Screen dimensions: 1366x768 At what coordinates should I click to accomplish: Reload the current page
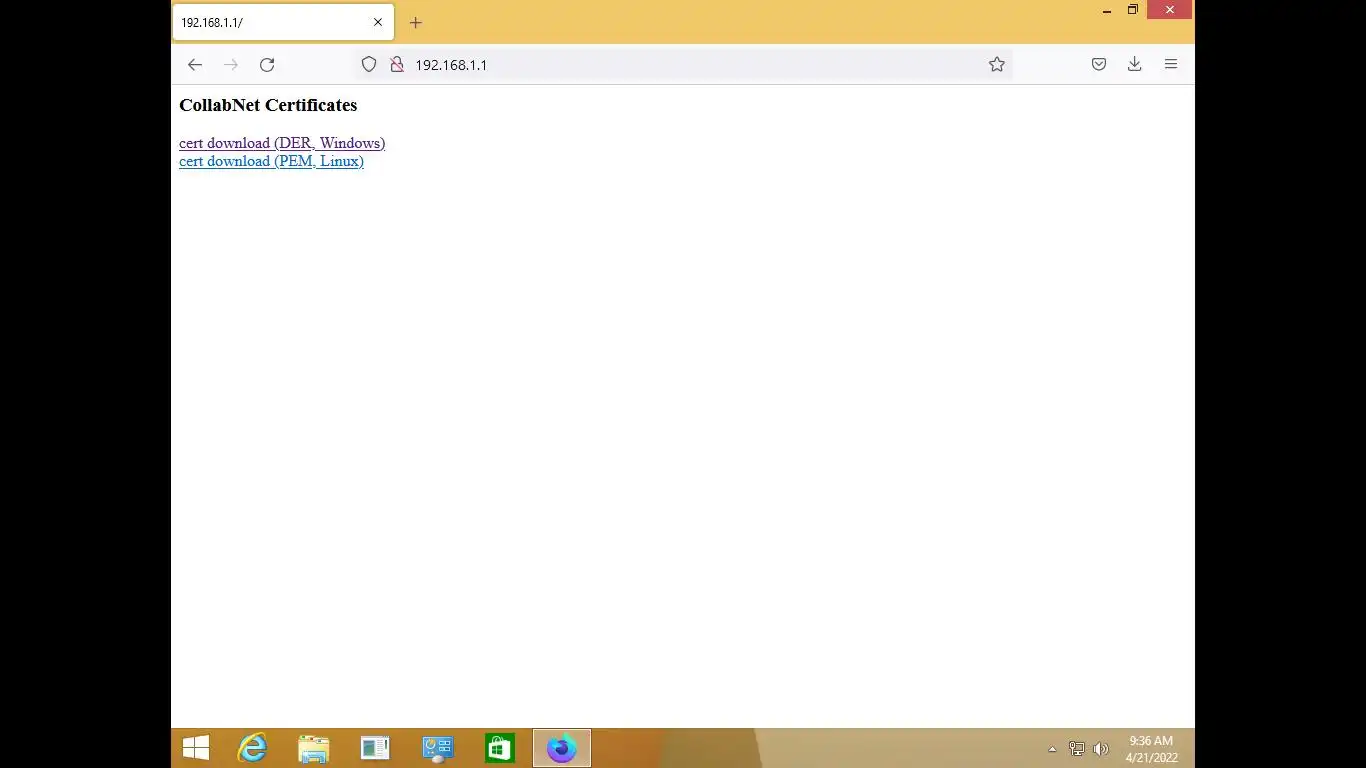click(267, 64)
